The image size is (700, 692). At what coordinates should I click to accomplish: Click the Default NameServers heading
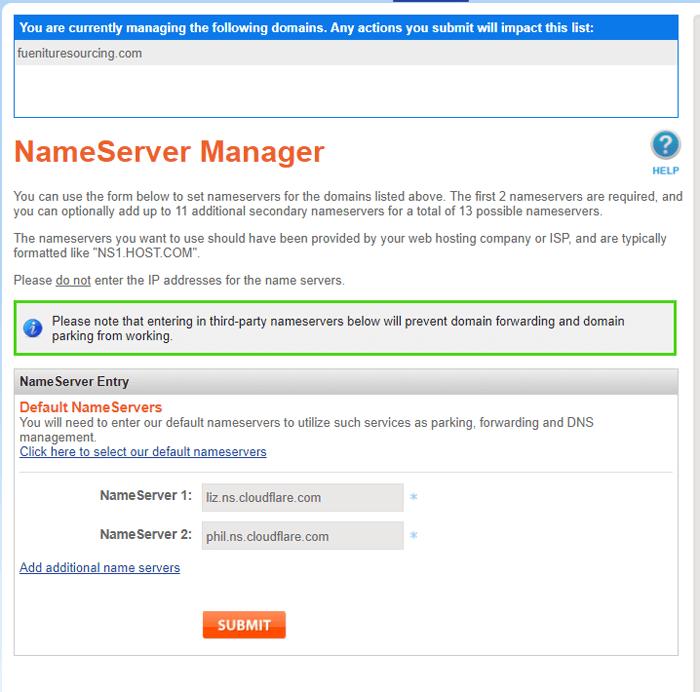(x=91, y=407)
